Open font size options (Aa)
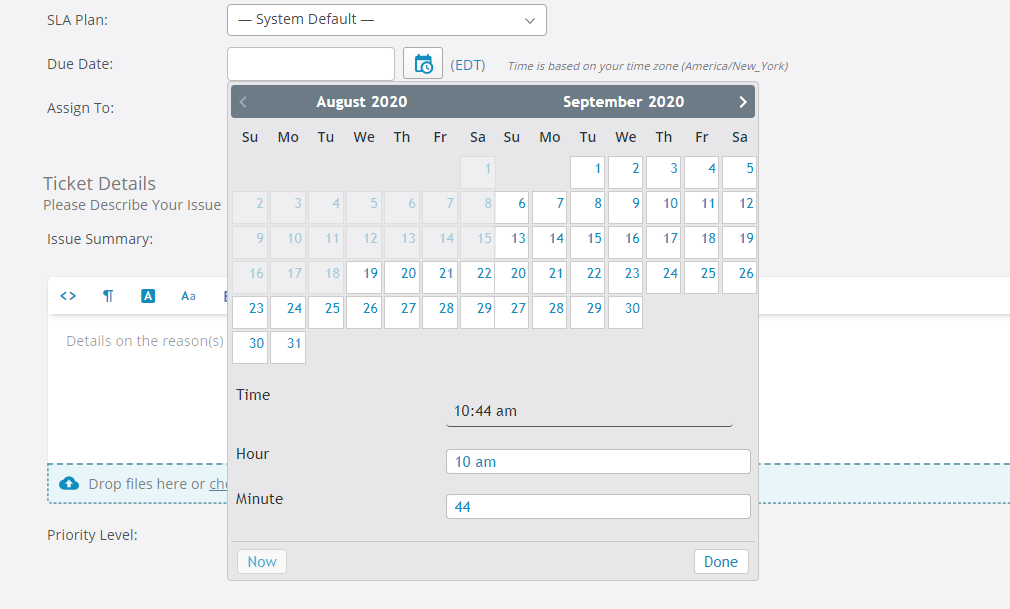Viewport: 1010px width, 609px height. (188, 296)
